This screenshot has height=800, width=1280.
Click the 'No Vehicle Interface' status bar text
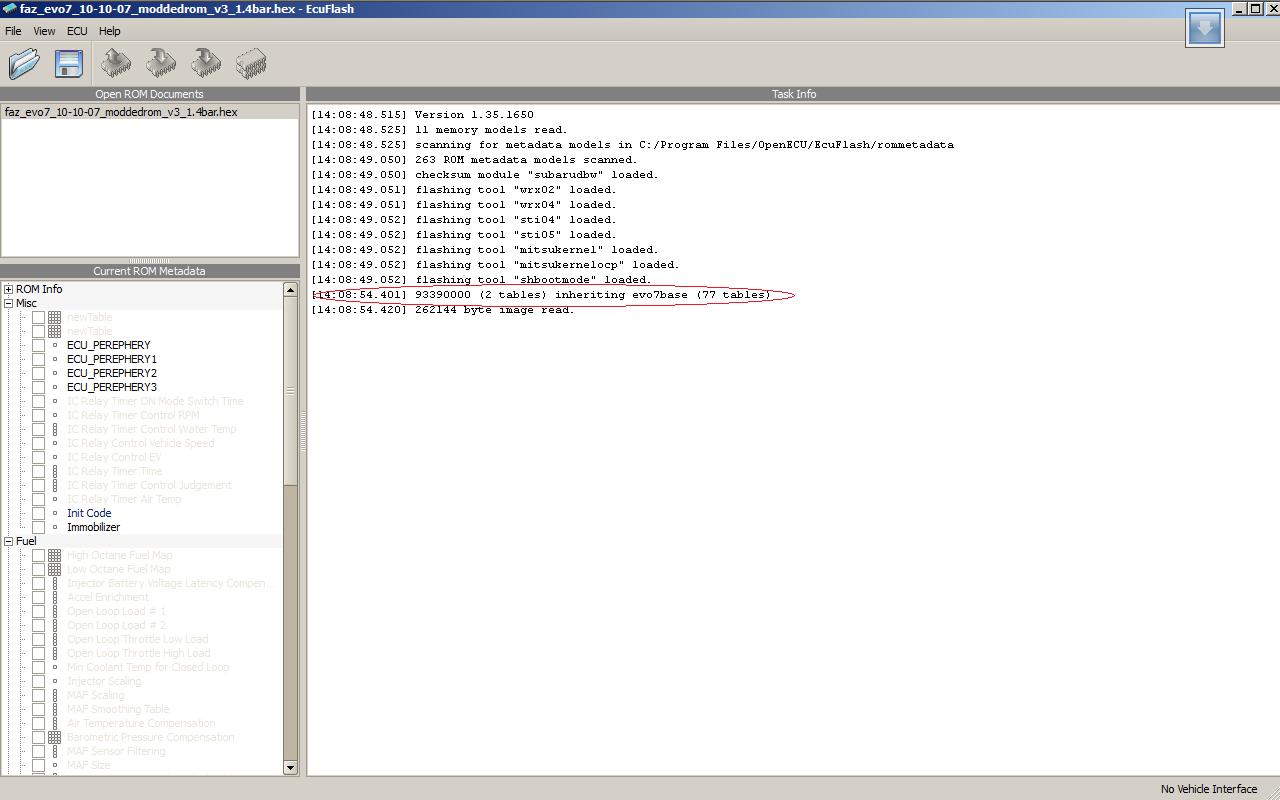coord(1209,789)
